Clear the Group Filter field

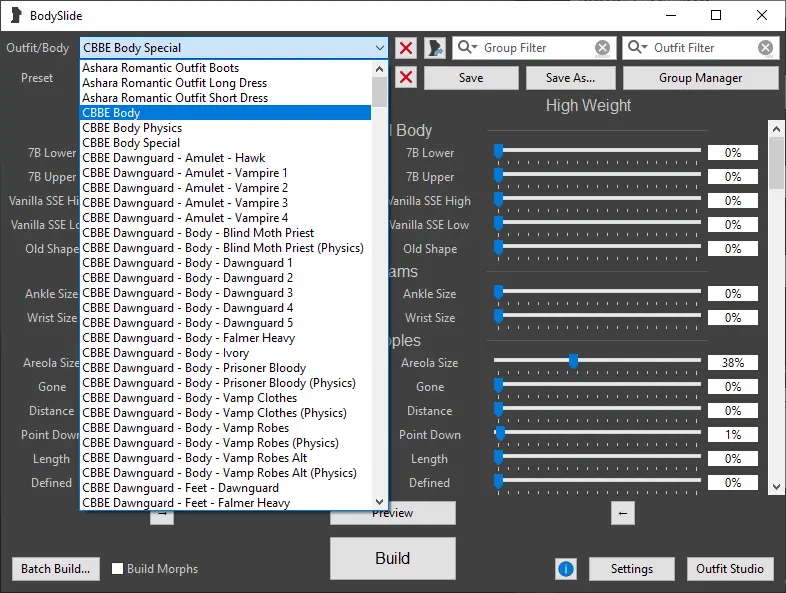tap(602, 48)
